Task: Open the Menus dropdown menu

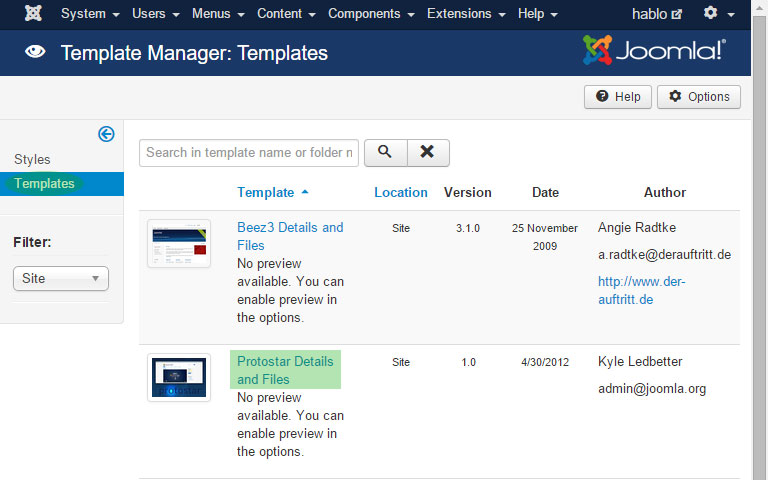Action: tap(218, 14)
